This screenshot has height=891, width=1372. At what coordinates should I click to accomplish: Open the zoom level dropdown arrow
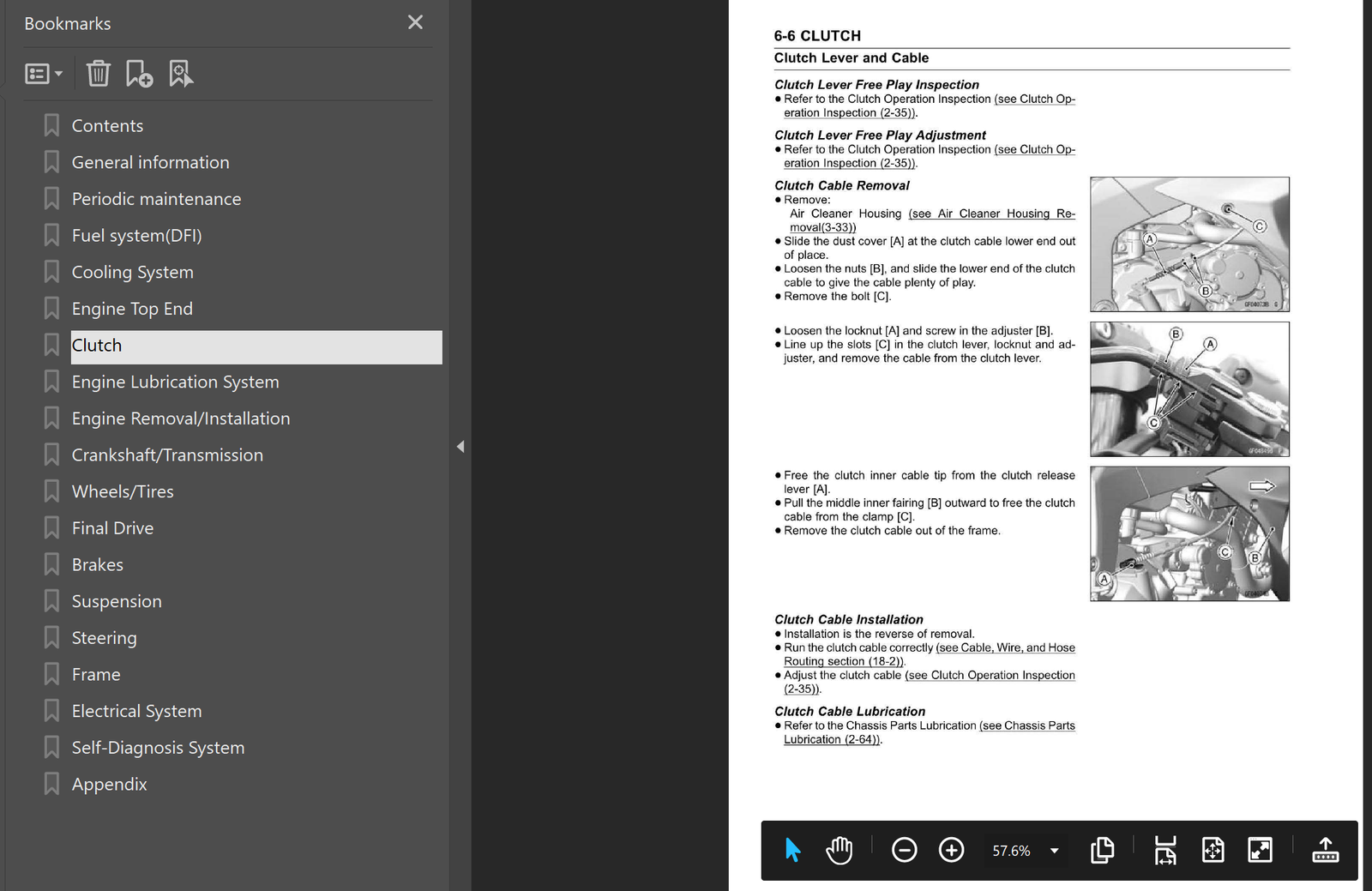click(x=1055, y=851)
